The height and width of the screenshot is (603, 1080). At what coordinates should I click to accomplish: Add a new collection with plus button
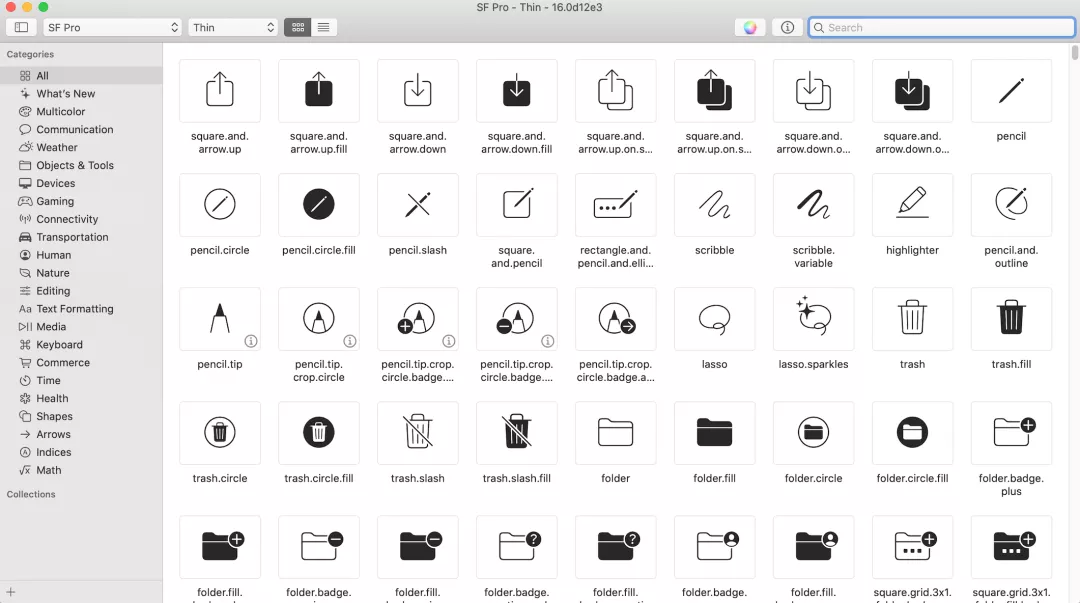[x=11, y=592]
